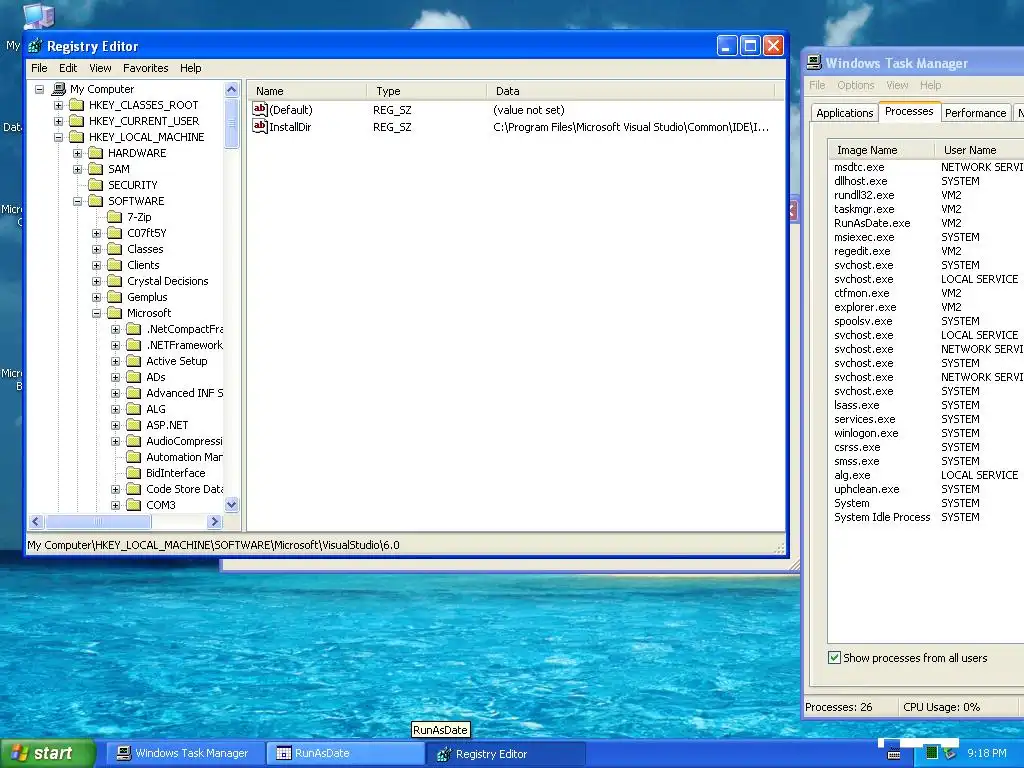Click the Windows Task Manager title bar icon
This screenshot has width=1024, height=768.
coord(814,63)
